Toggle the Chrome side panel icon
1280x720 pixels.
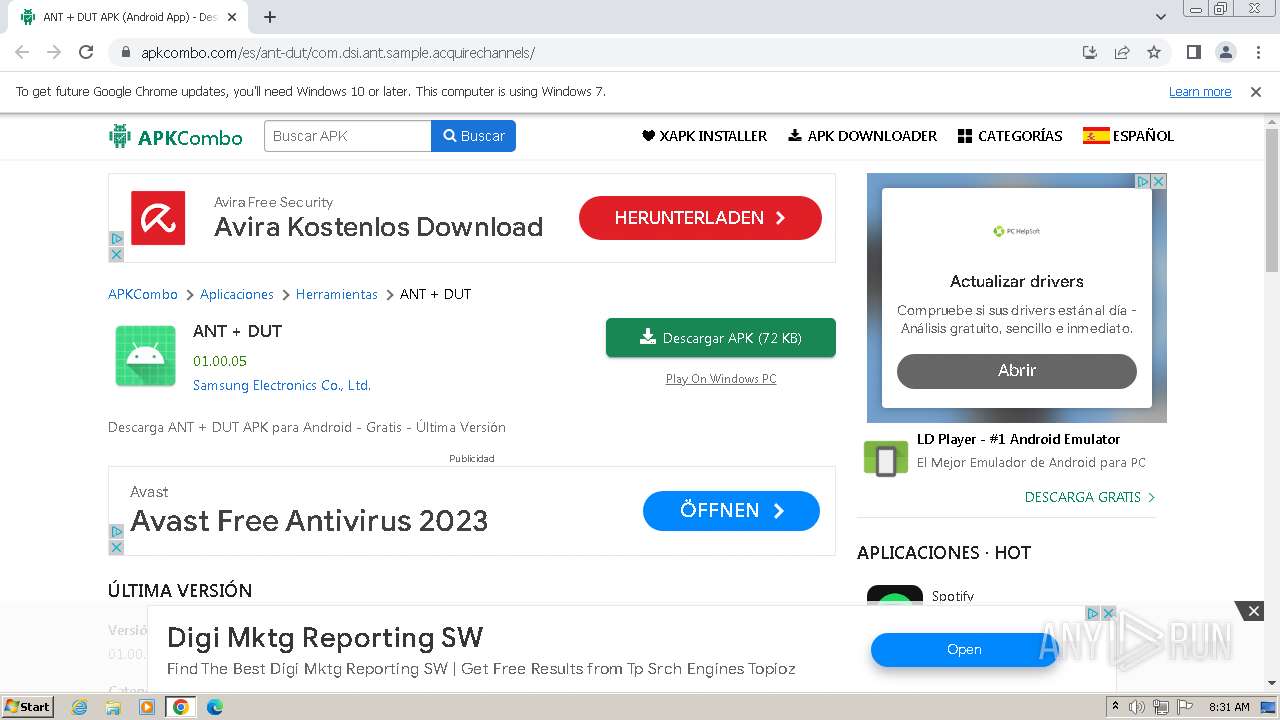pos(1193,52)
